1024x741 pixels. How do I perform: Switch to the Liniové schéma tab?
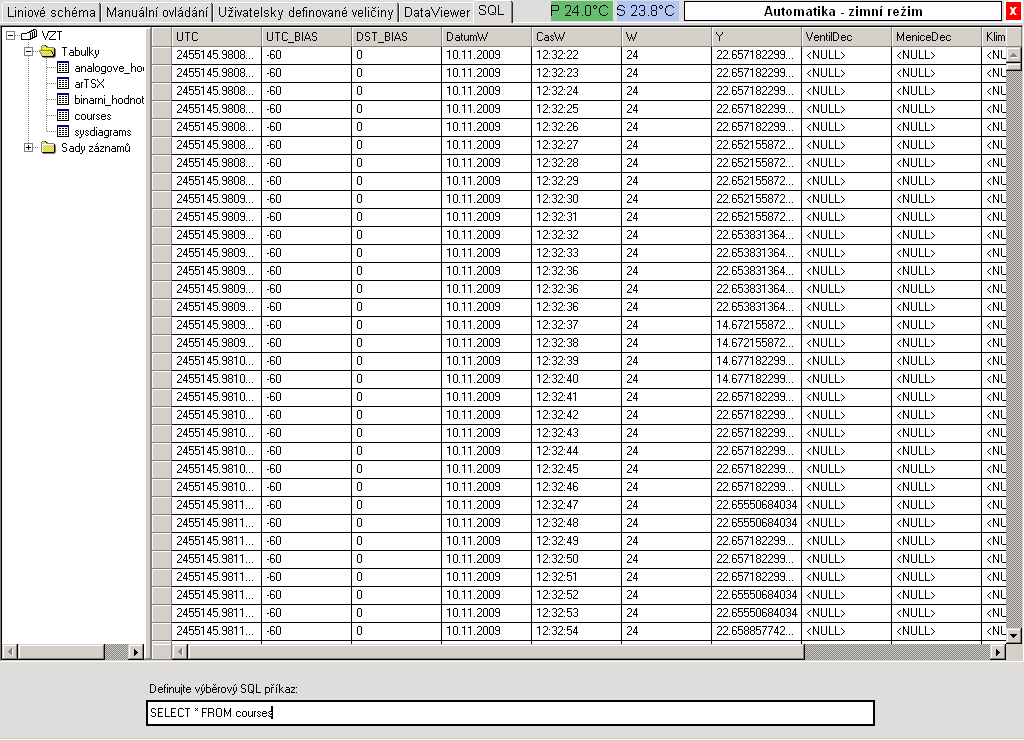pyautogui.click(x=52, y=12)
